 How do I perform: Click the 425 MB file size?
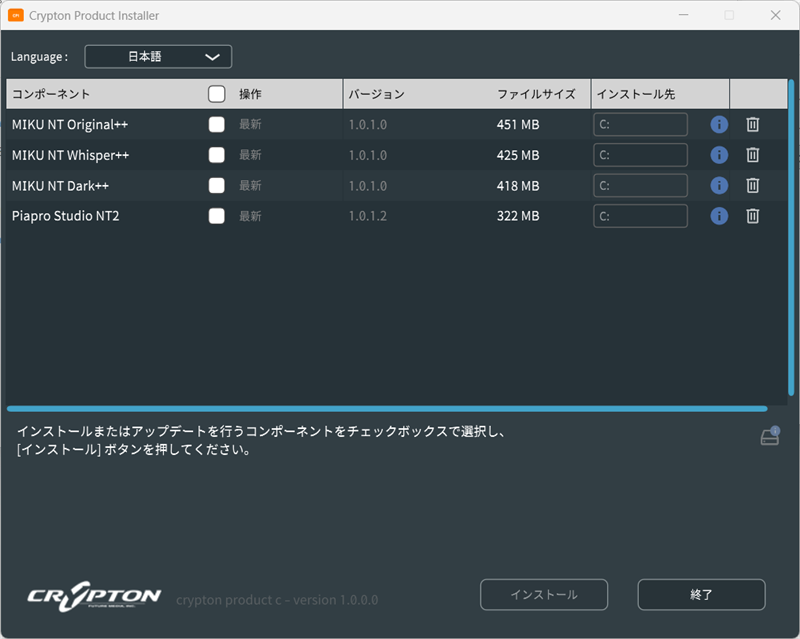coord(518,155)
